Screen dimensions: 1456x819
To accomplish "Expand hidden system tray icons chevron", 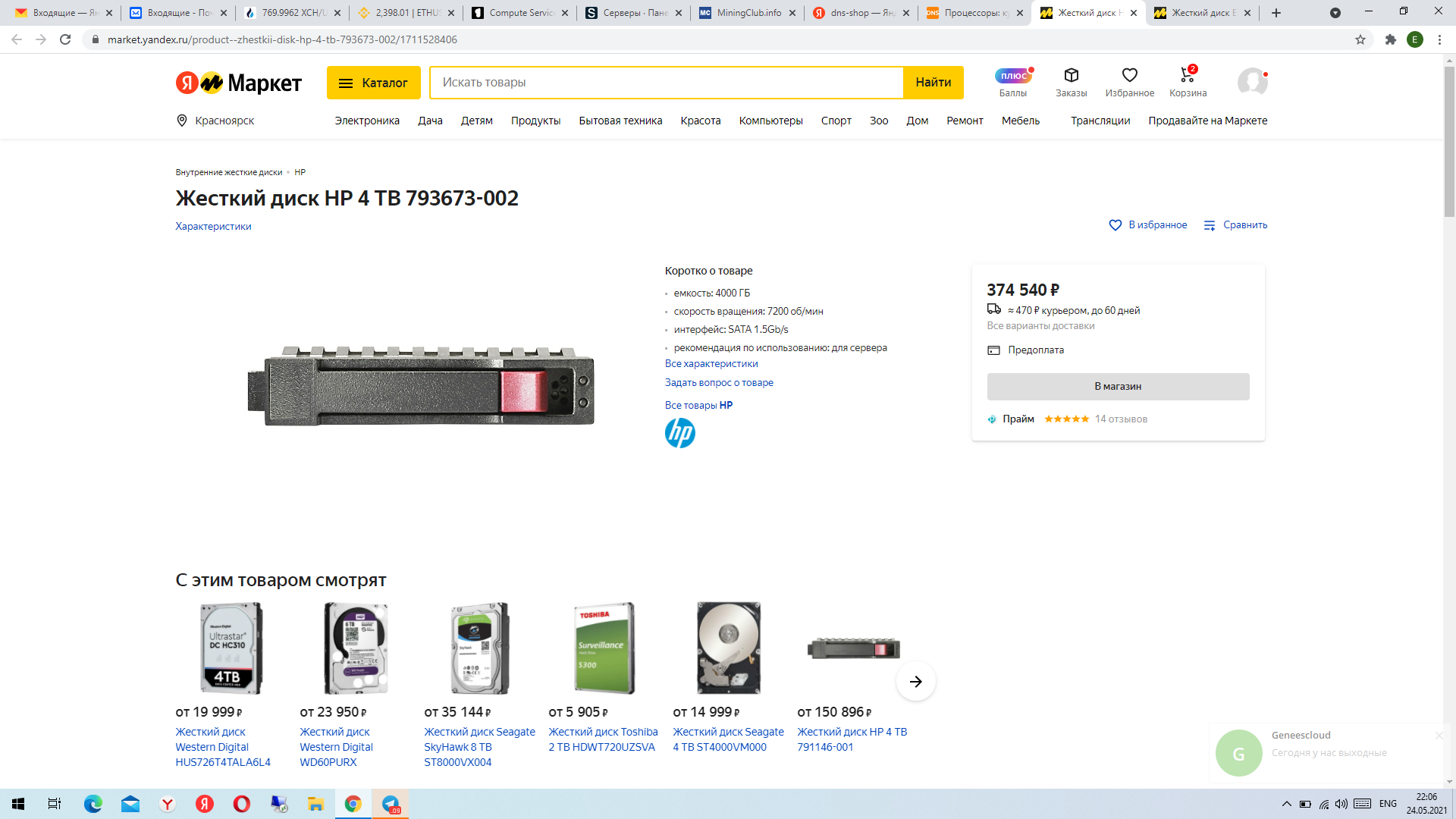I will [1286, 804].
